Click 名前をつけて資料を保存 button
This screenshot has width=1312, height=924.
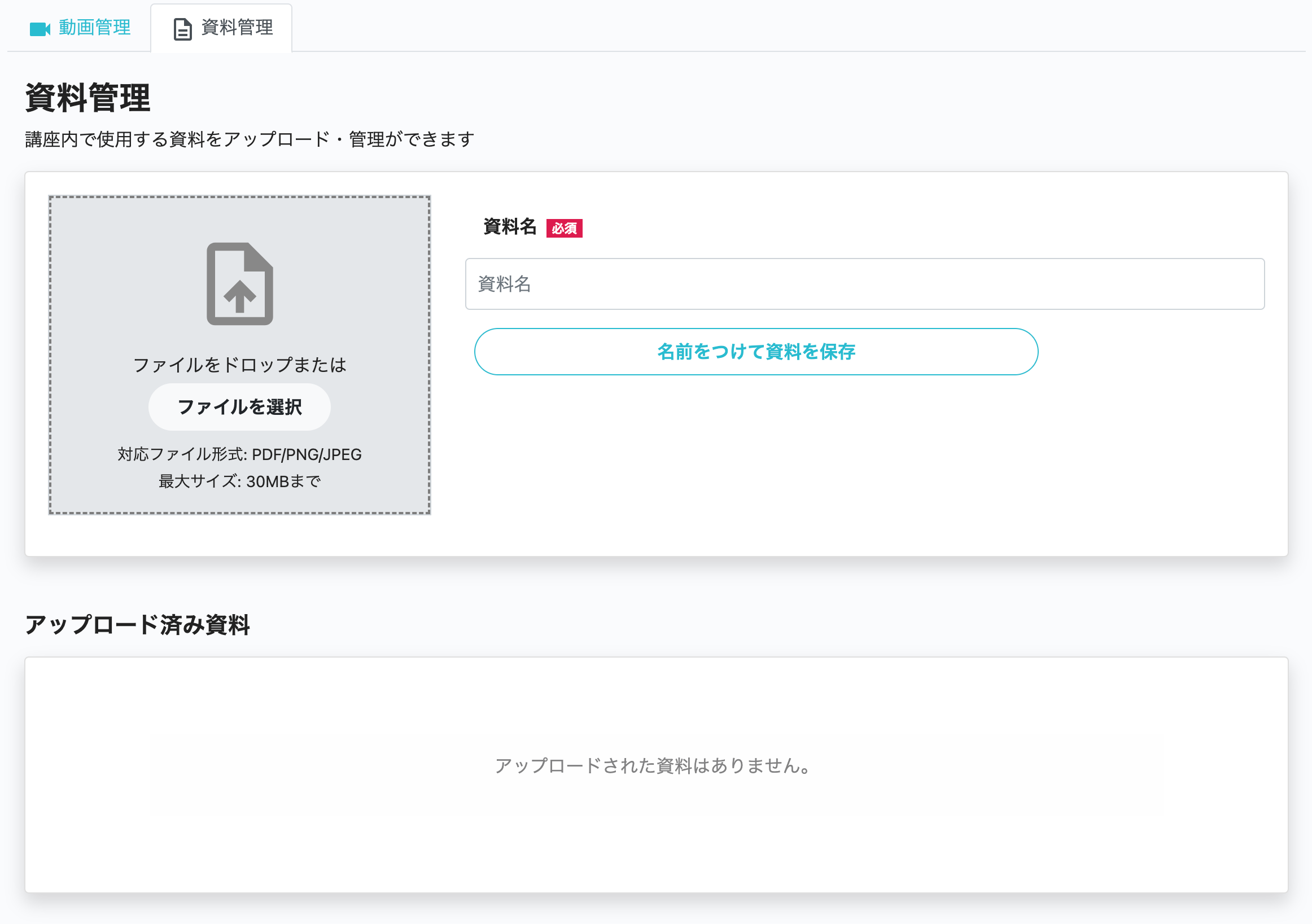click(755, 352)
